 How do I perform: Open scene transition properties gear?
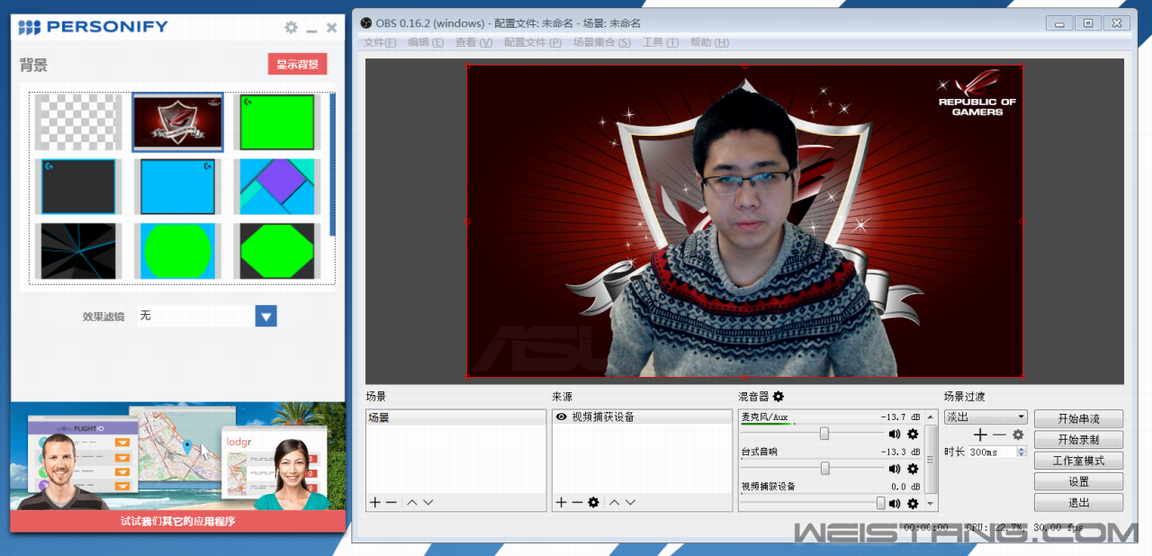[x=1018, y=435]
